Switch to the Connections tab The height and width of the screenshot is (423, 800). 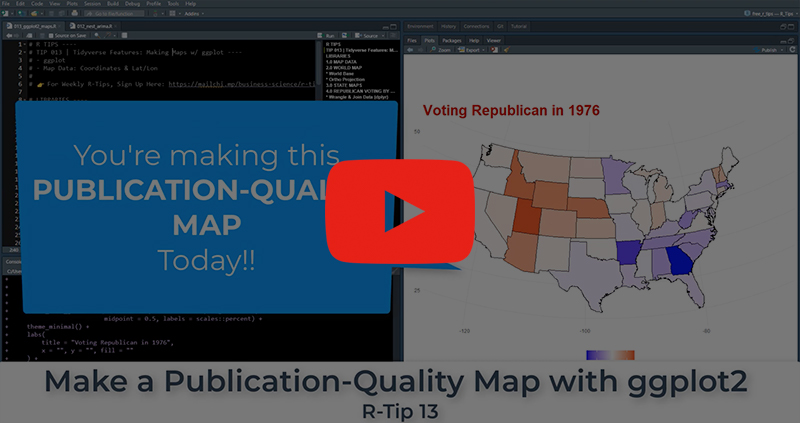476,27
